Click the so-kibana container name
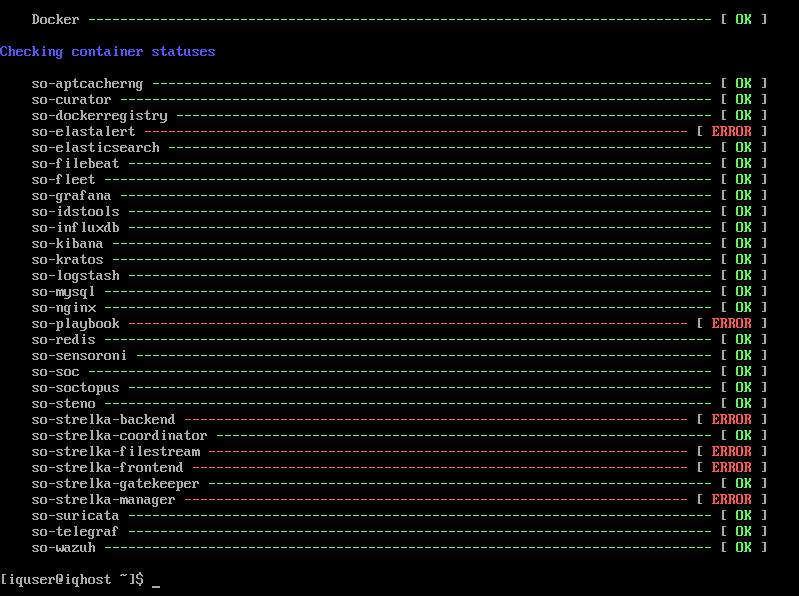Viewport: 799px width, 597px height. pyautogui.click(x=67, y=243)
